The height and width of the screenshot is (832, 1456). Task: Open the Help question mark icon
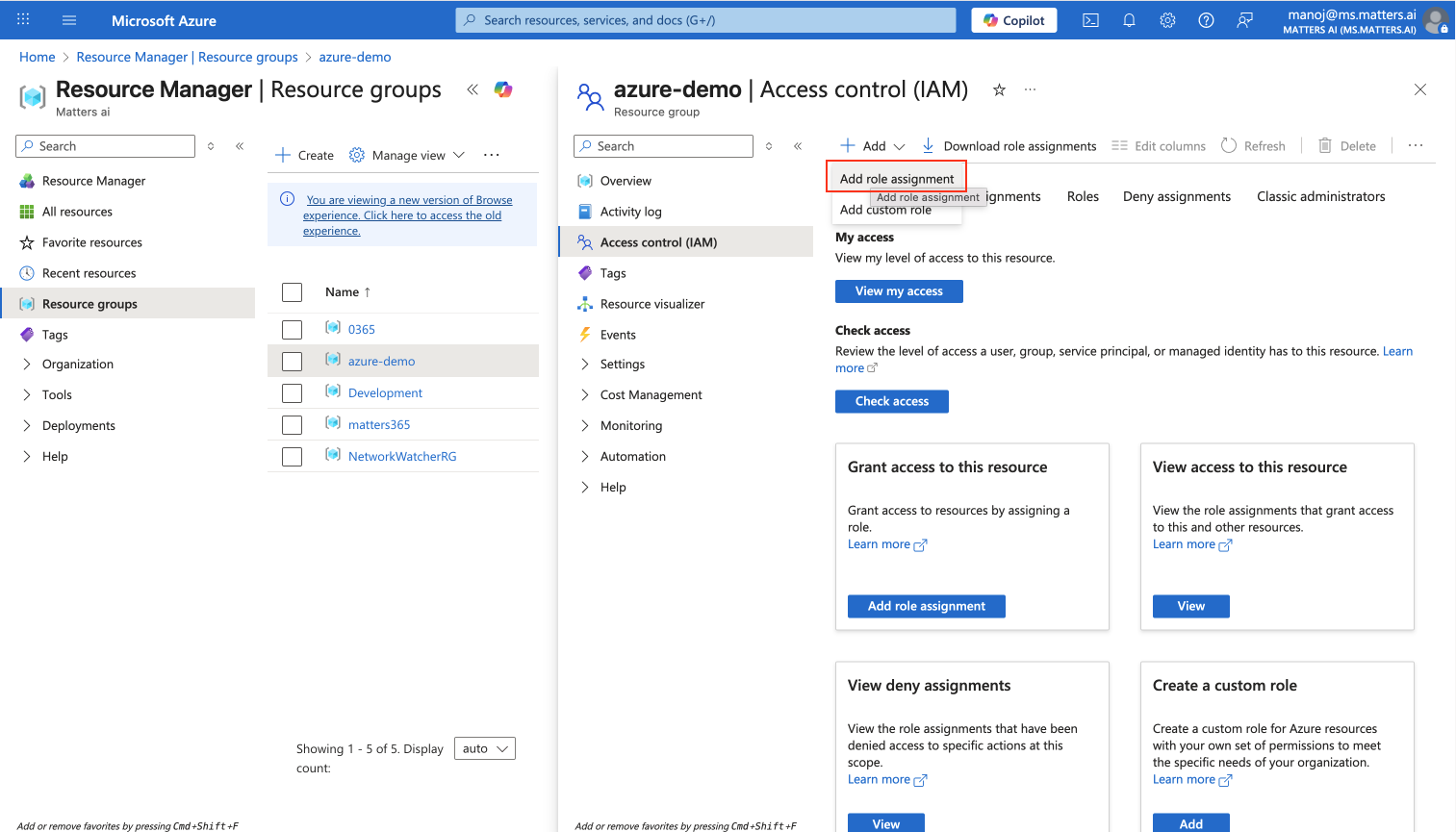[x=1206, y=20]
